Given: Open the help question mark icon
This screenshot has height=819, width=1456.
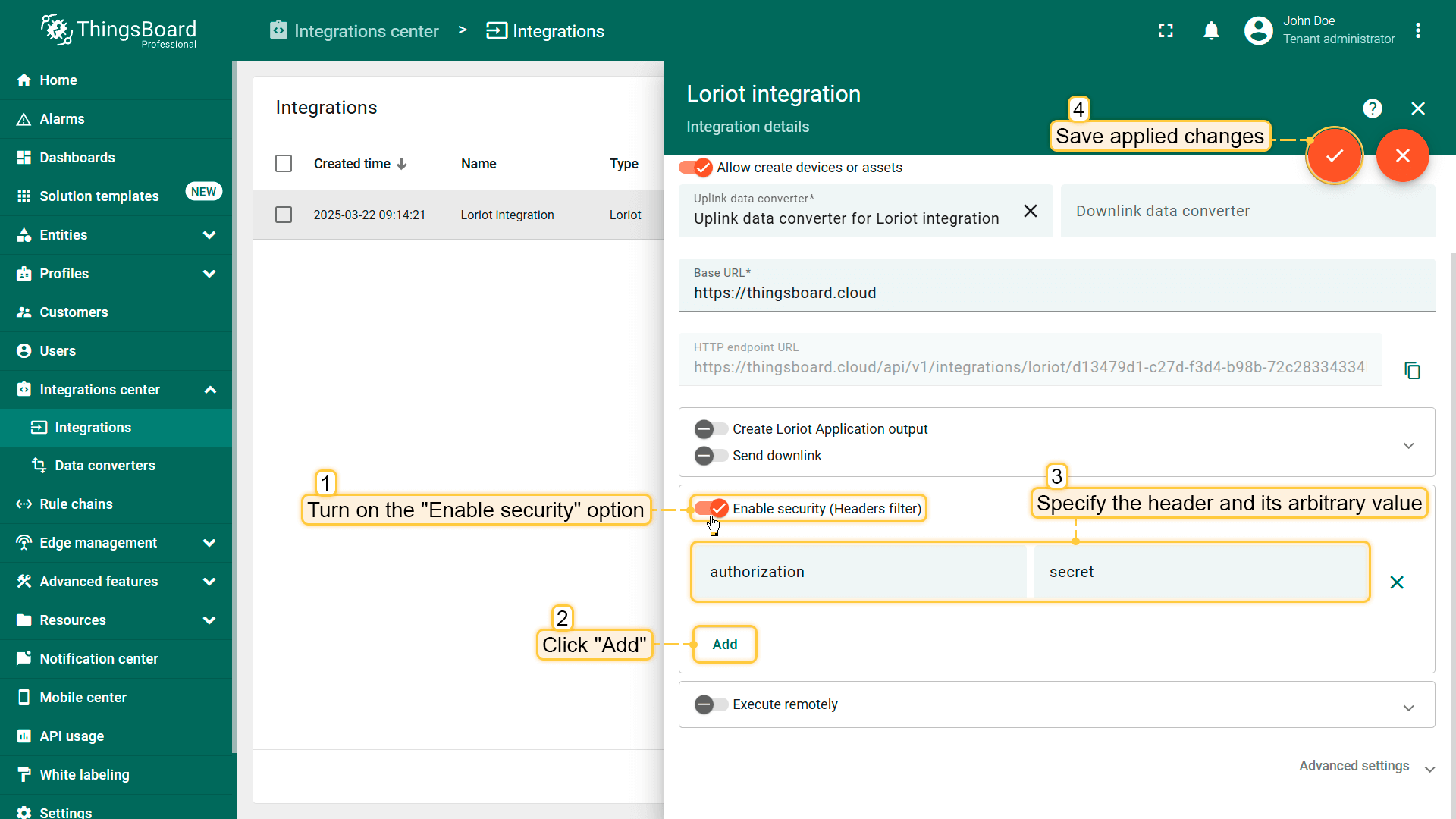Looking at the screenshot, I should pos(1372,108).
